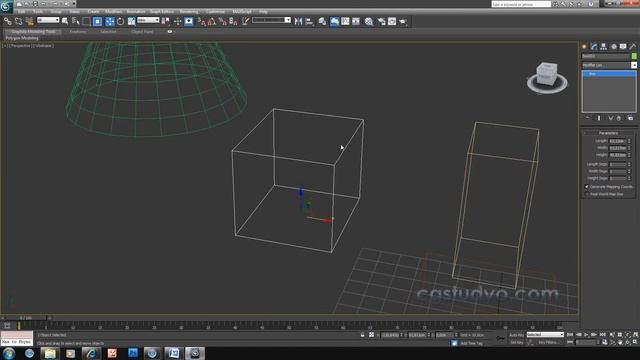Click Add Time Tag
The width and height of the screenshot is (640, 360).
[472, 343]
